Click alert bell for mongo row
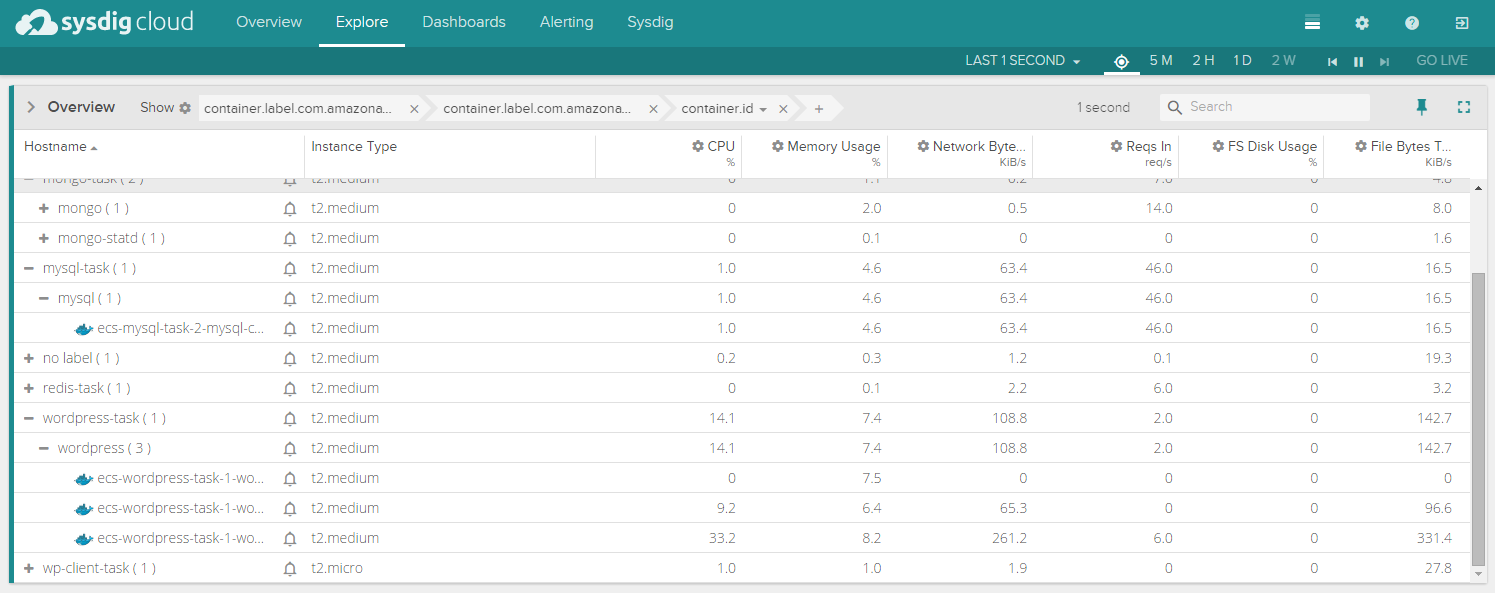The image size is (1495, 593). pyautogui.click(x=290, y=209)
